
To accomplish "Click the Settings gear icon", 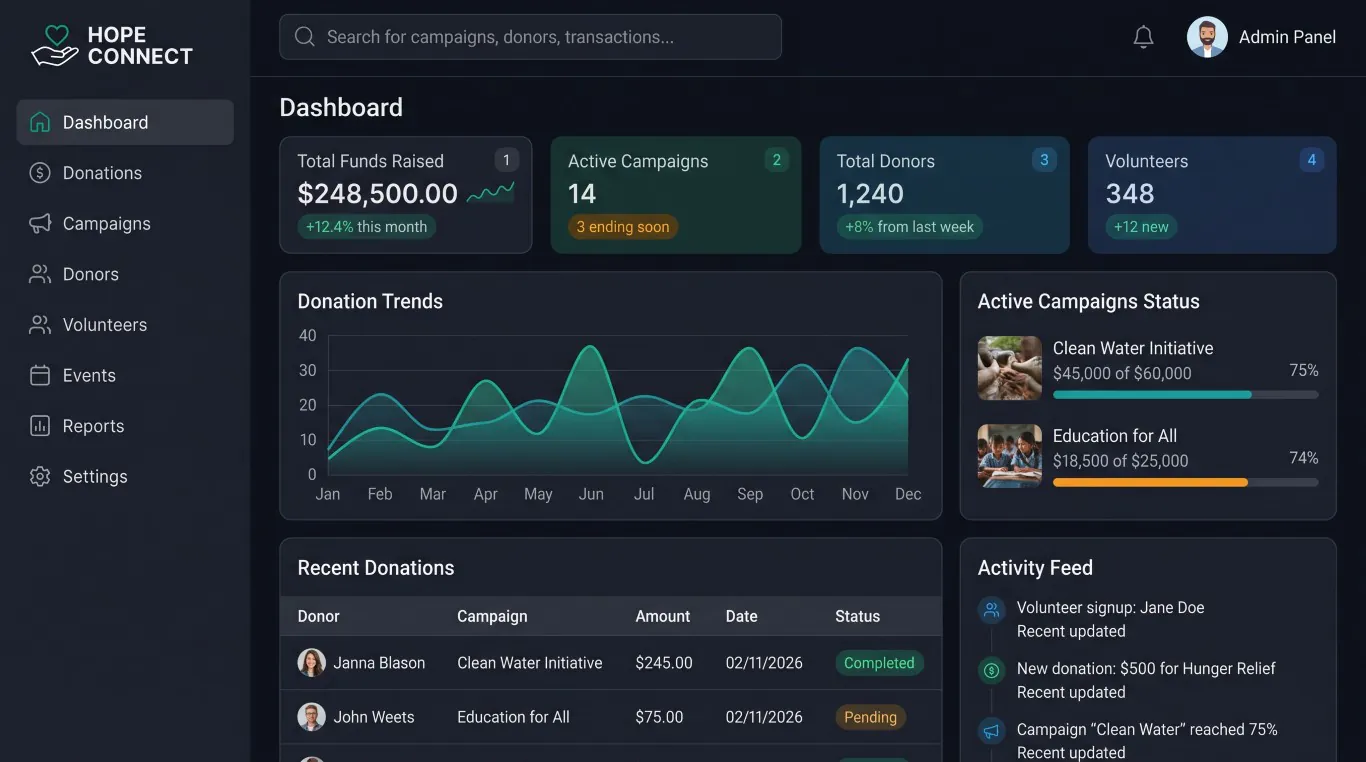I will 40,476.
